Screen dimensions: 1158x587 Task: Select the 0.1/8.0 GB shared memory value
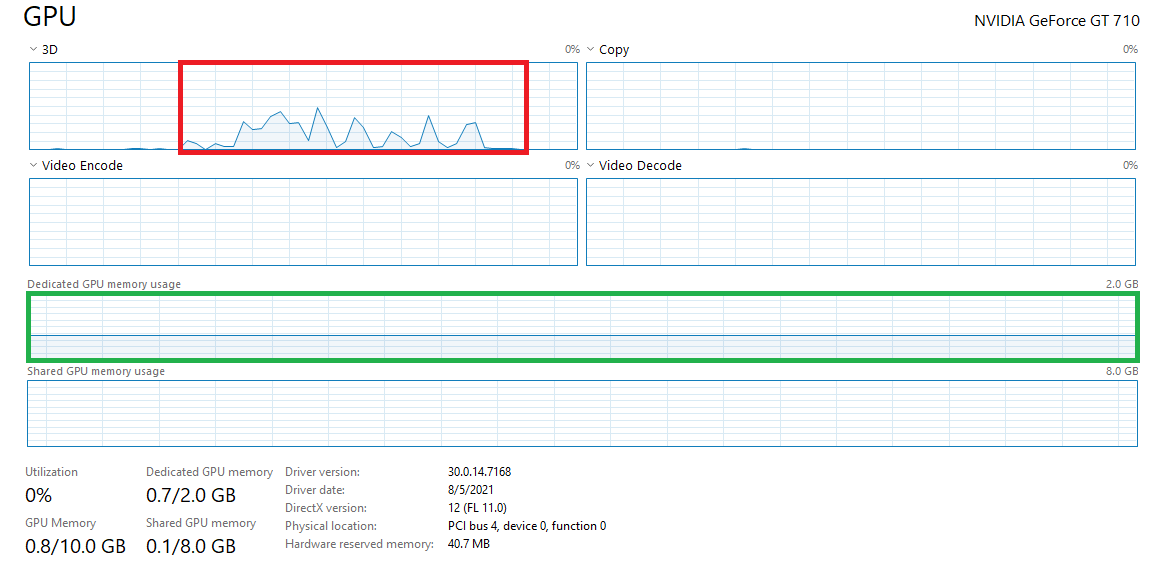(x=190, y=546)
